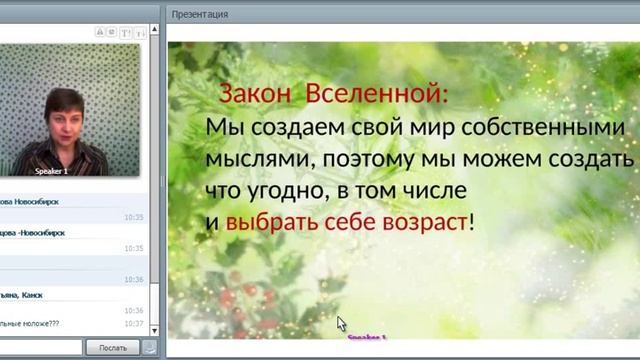The width and height of the screenshot is (640, 360).
Task: Click the slide line starting 'Мы создаем свой мир'
Action: coord(415,127)
